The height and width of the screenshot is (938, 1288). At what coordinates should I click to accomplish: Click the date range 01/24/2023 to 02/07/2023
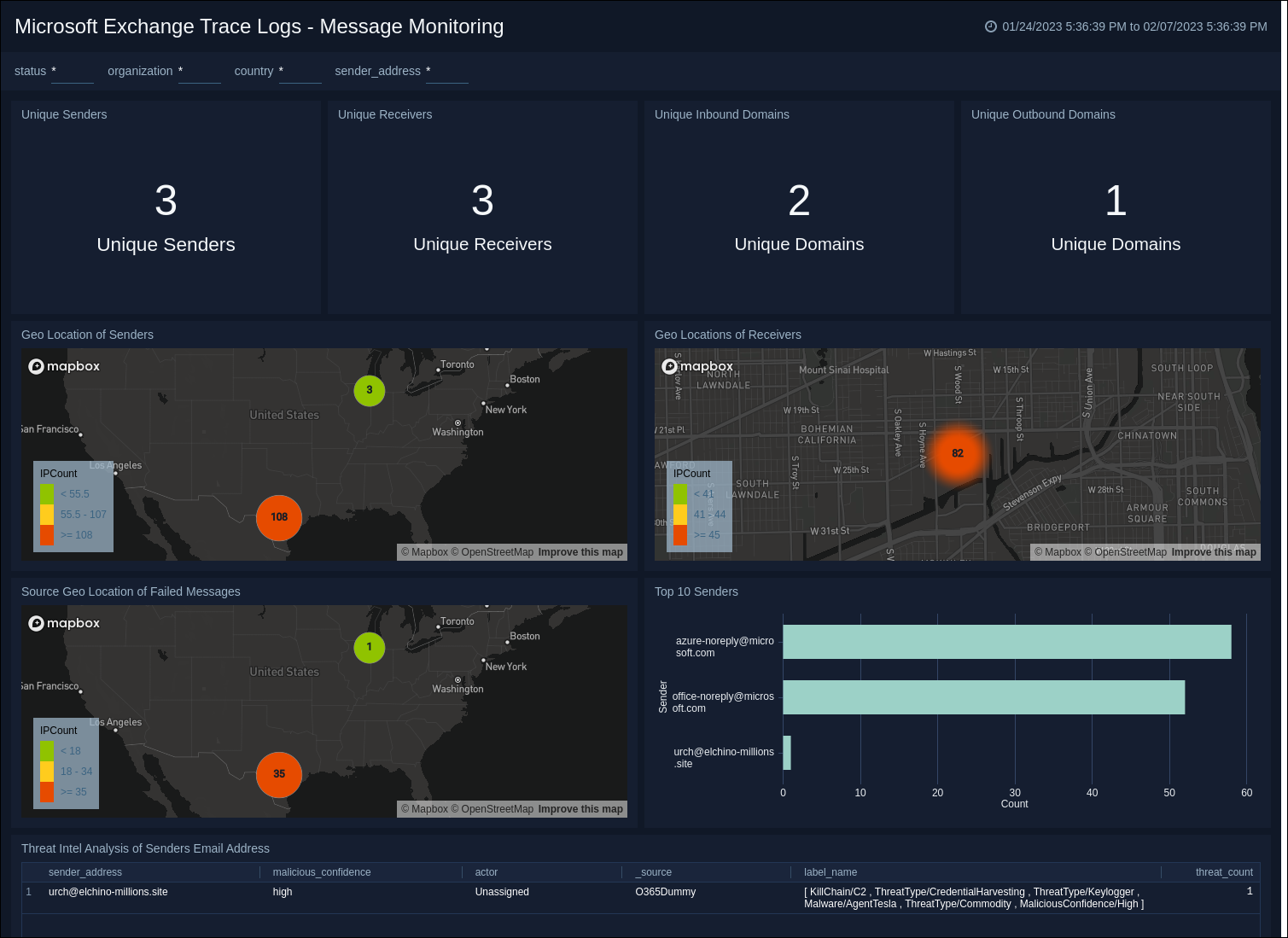point(1135,26)
